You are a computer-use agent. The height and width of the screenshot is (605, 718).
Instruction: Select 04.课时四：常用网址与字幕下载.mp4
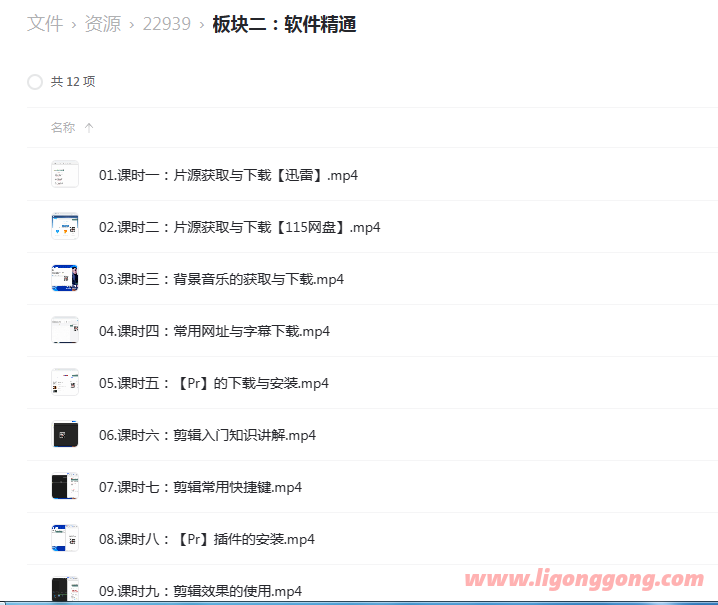coord(214,331)
